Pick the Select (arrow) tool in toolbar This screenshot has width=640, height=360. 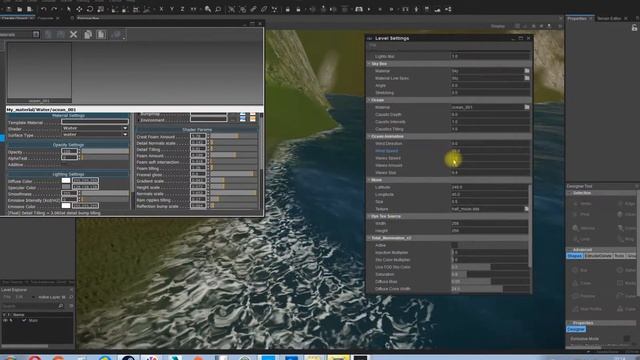click(x=69, y=9)
